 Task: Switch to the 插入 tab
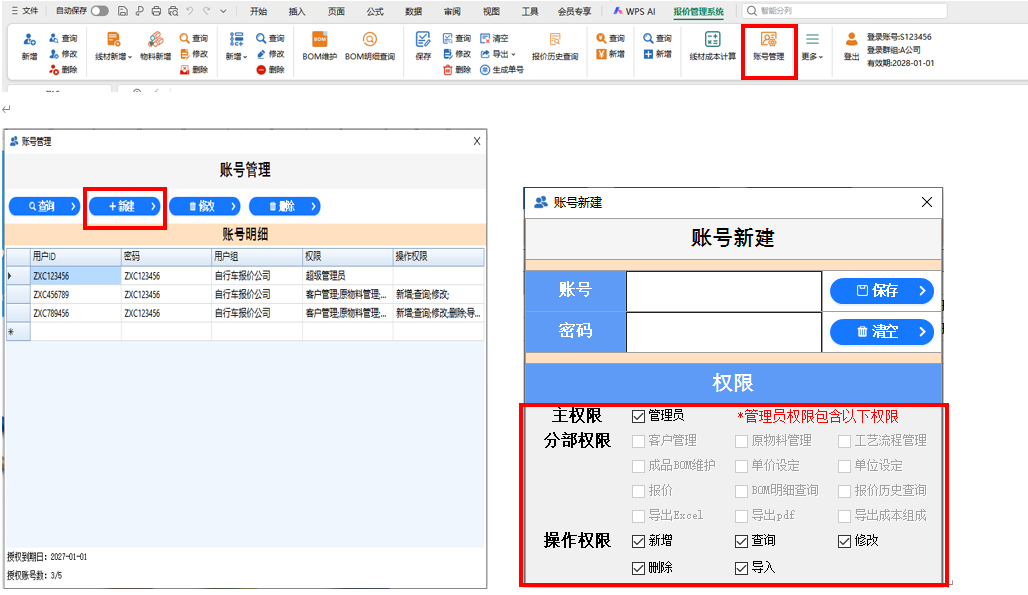(297, 11)
